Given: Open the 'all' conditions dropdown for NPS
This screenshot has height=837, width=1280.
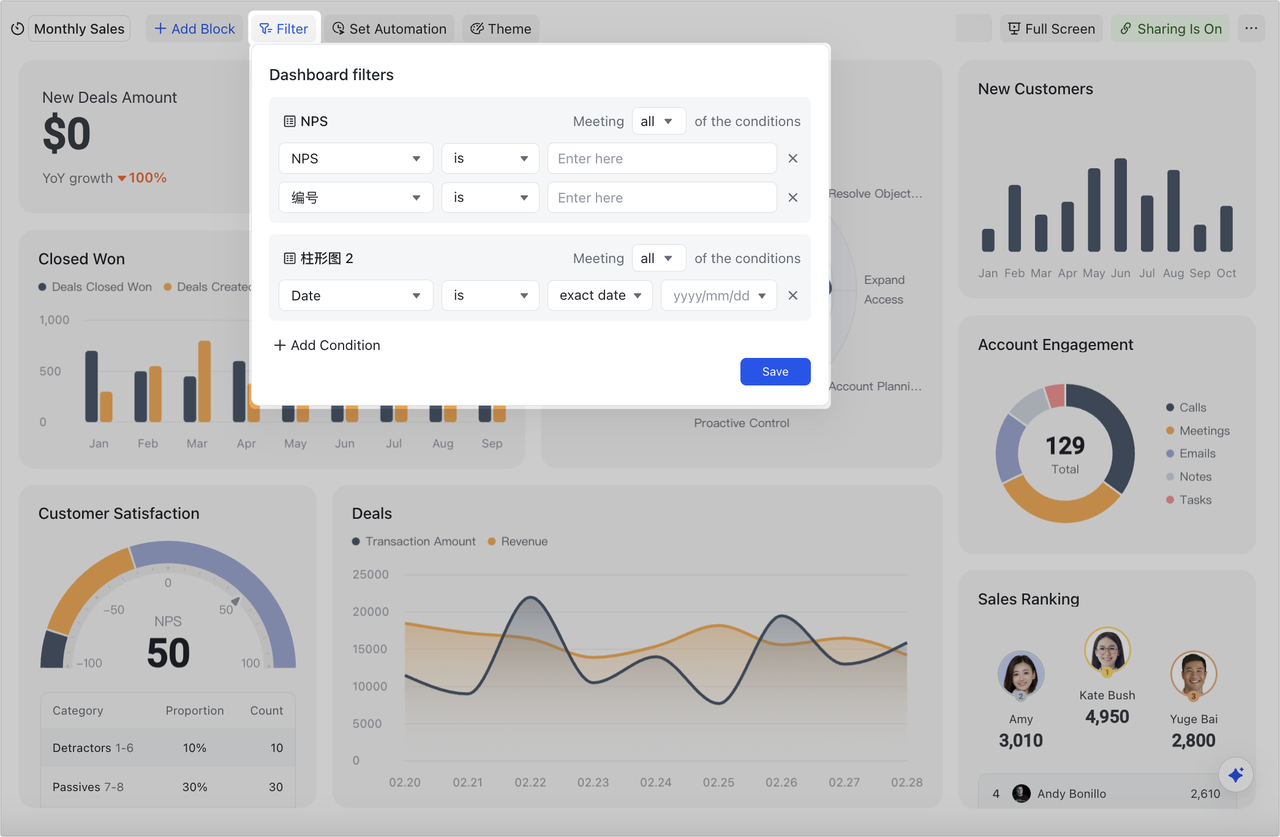Looking at the screenshot, I should pos(658,120).
